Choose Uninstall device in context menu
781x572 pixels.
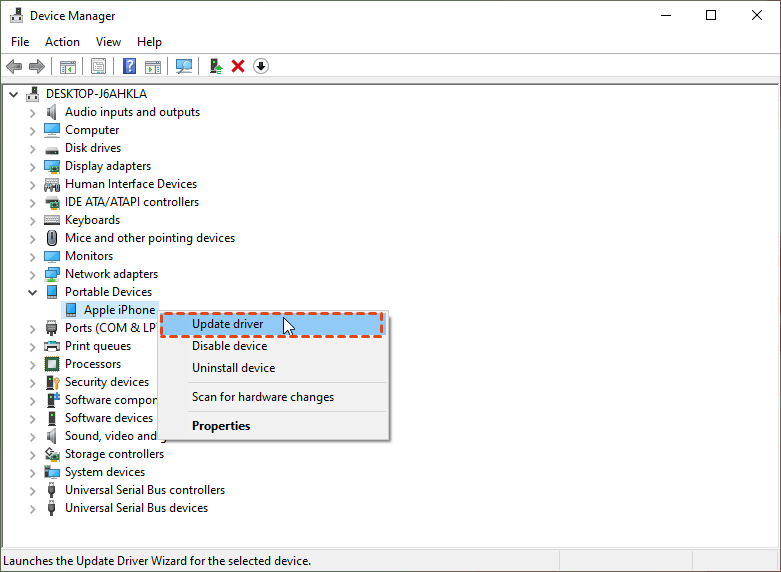(274, 368)
